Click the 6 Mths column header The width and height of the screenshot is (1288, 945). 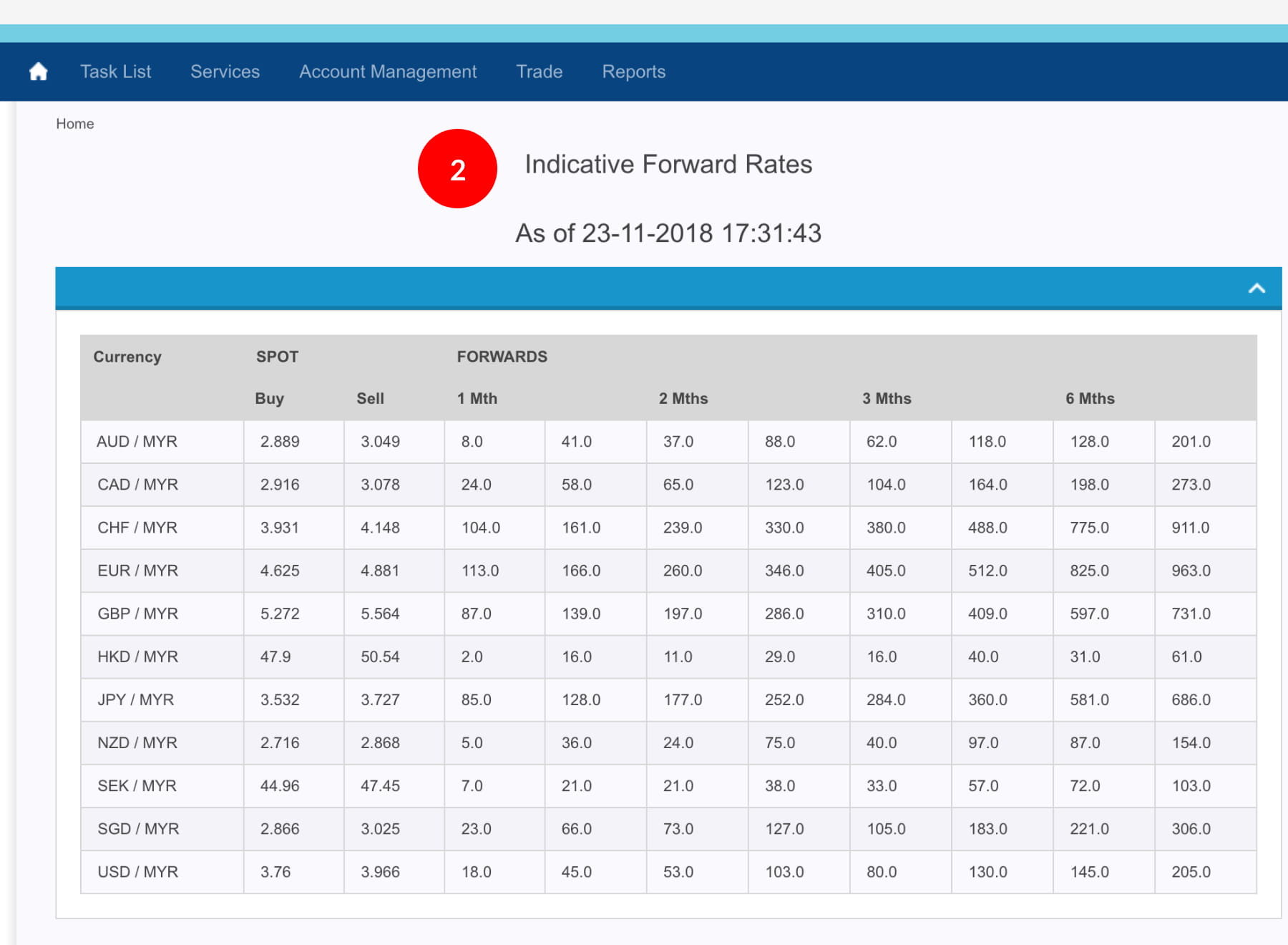pyautogui.click(x=1089, y=399)
